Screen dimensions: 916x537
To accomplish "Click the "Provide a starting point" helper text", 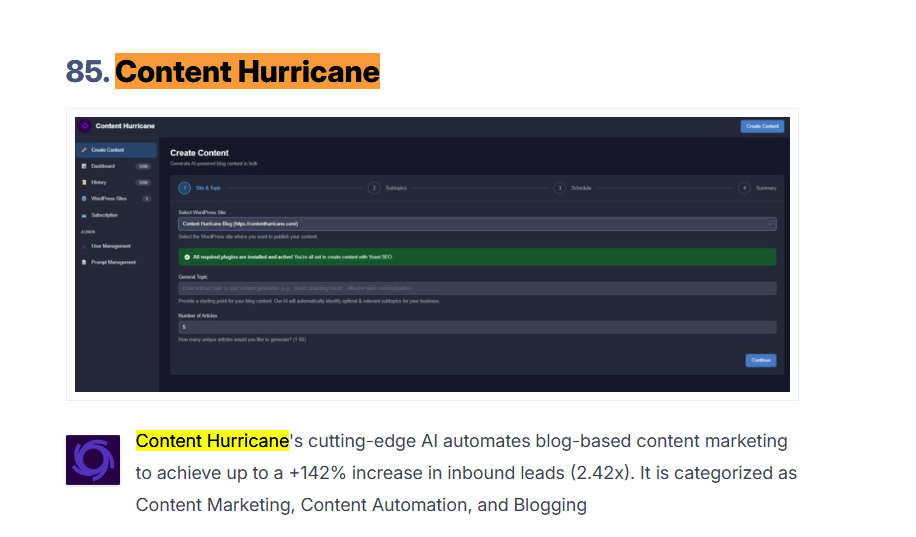I will click(309, 302).
